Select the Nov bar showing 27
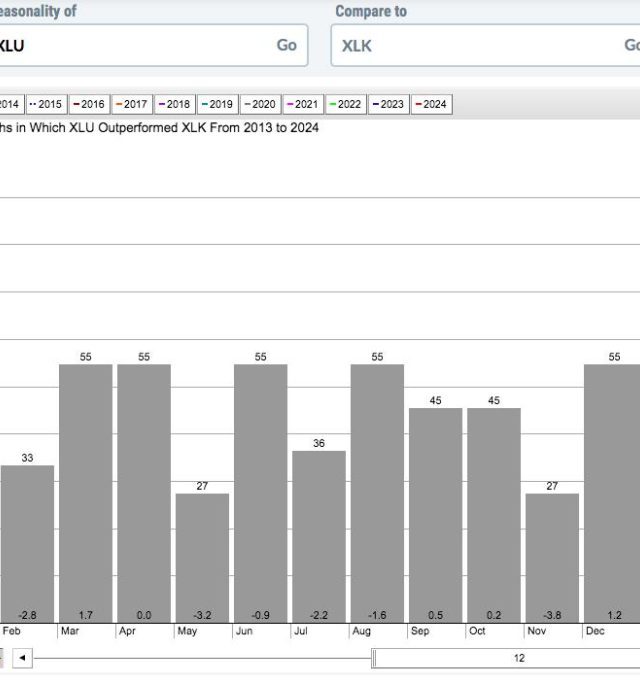Screen dimensions: 640x684 pyautogui.click(x=552, y=558)
